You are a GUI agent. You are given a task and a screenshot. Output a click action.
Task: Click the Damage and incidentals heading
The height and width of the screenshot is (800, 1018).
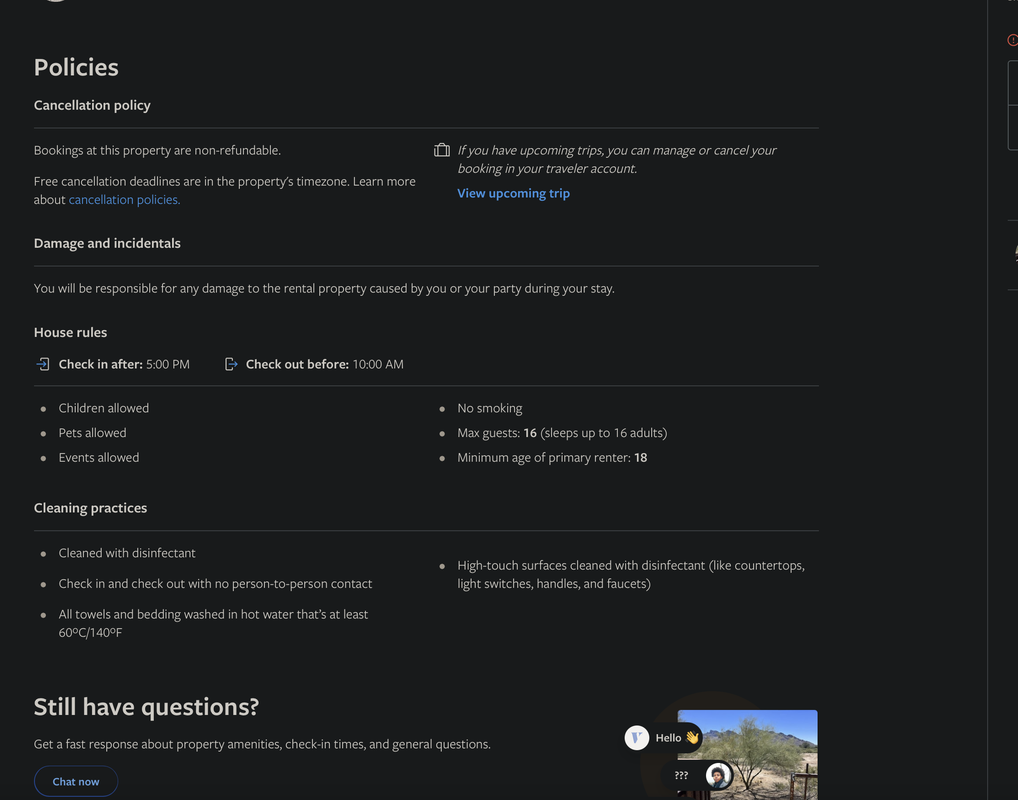point(107,244)
